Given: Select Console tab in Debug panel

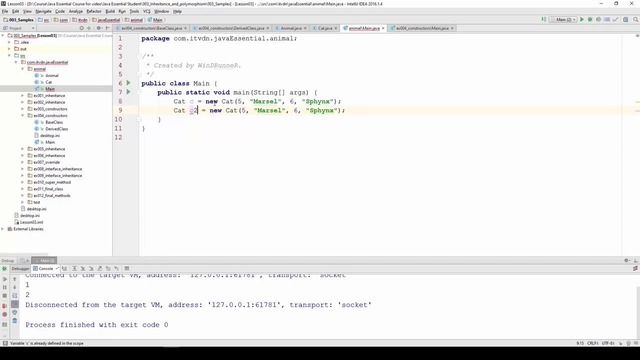Looking at the screenshot, I should coord(45,269).
